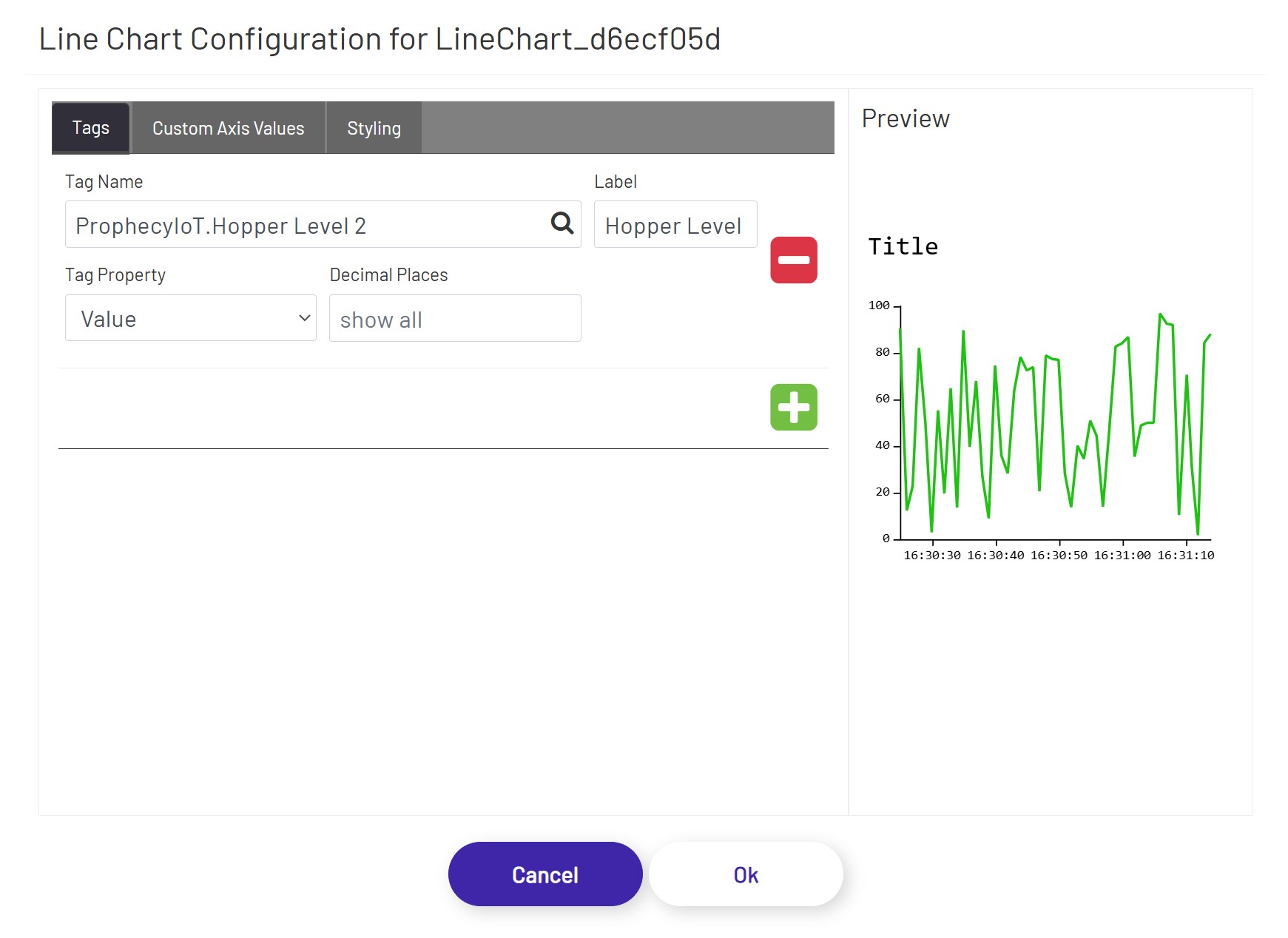Switch to the Custom Axis Values tab
The image size is (1288, 938).
pyautogui.click(x=228, y=127)
